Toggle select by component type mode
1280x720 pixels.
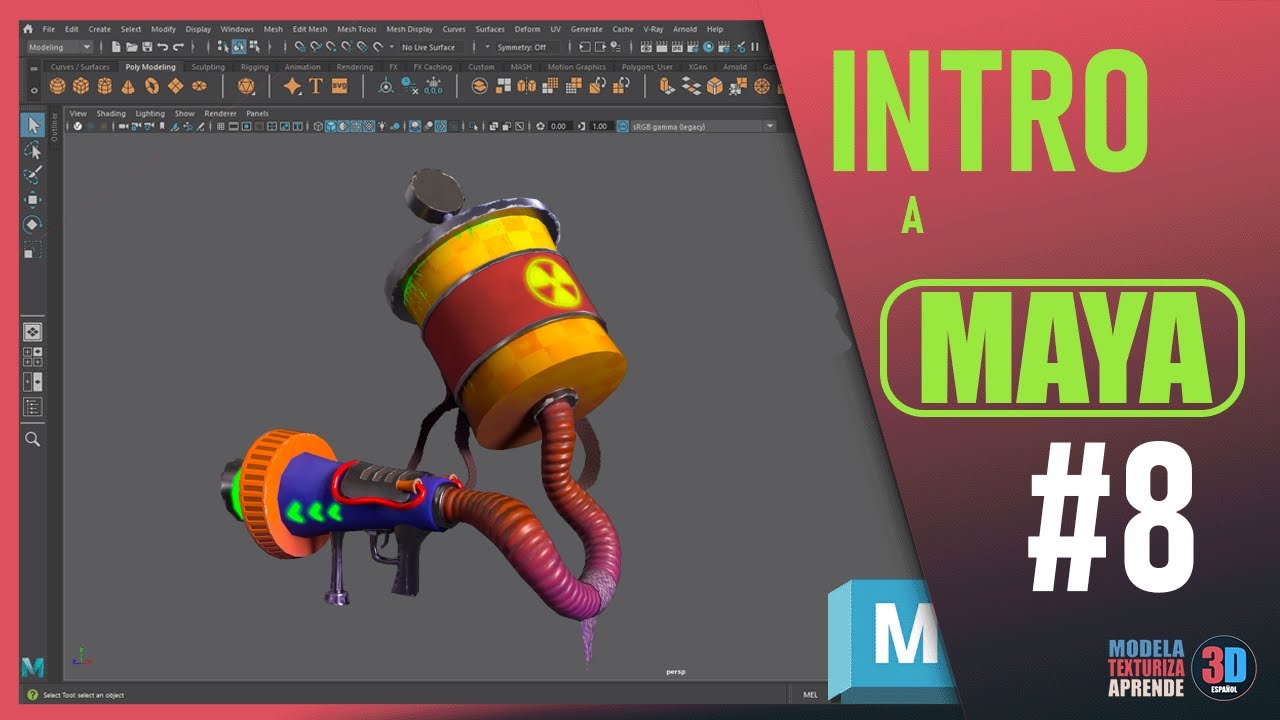[255, 46]
